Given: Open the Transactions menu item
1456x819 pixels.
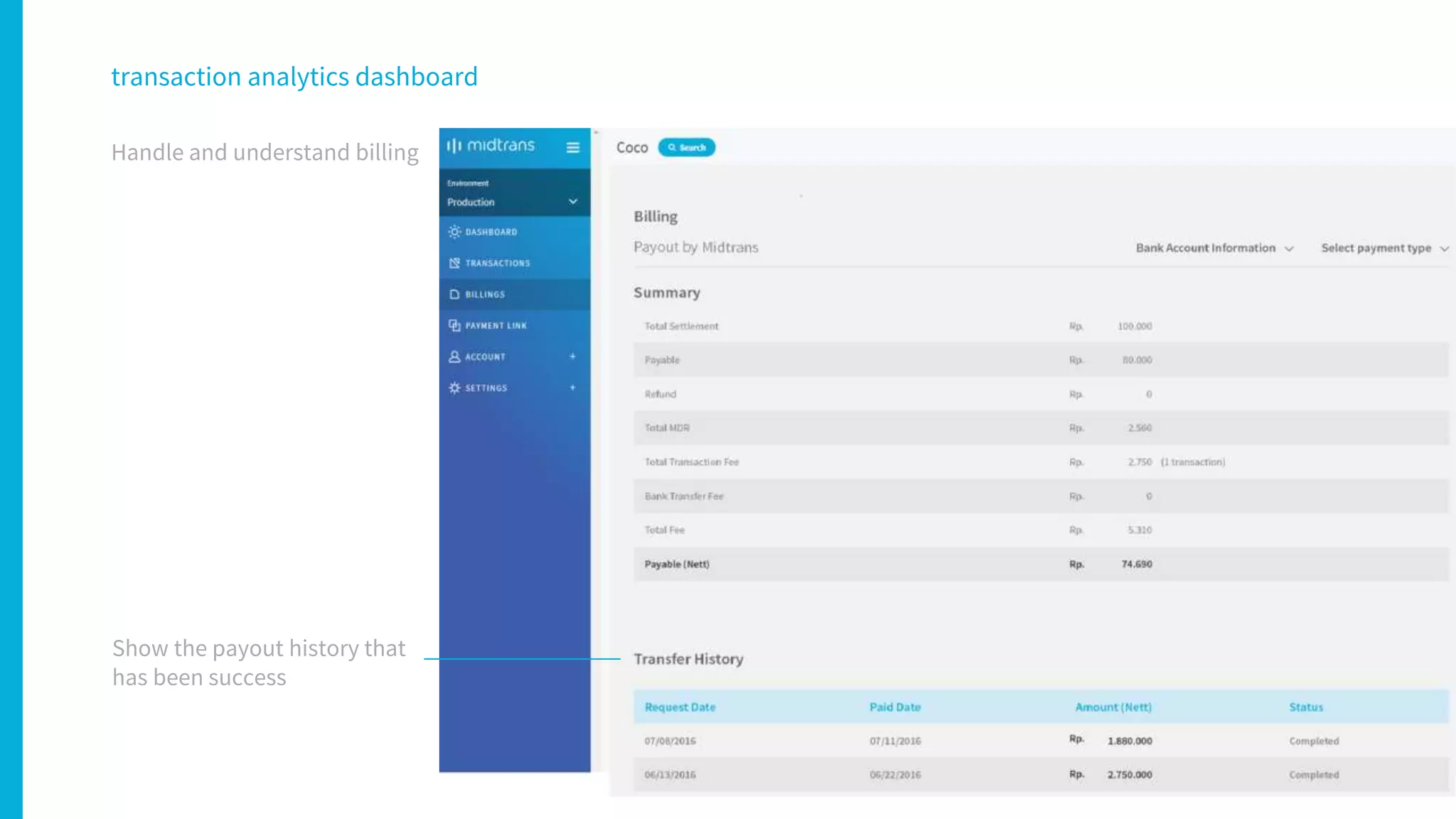Looking at the screenshot, I should tap(498, 263).
